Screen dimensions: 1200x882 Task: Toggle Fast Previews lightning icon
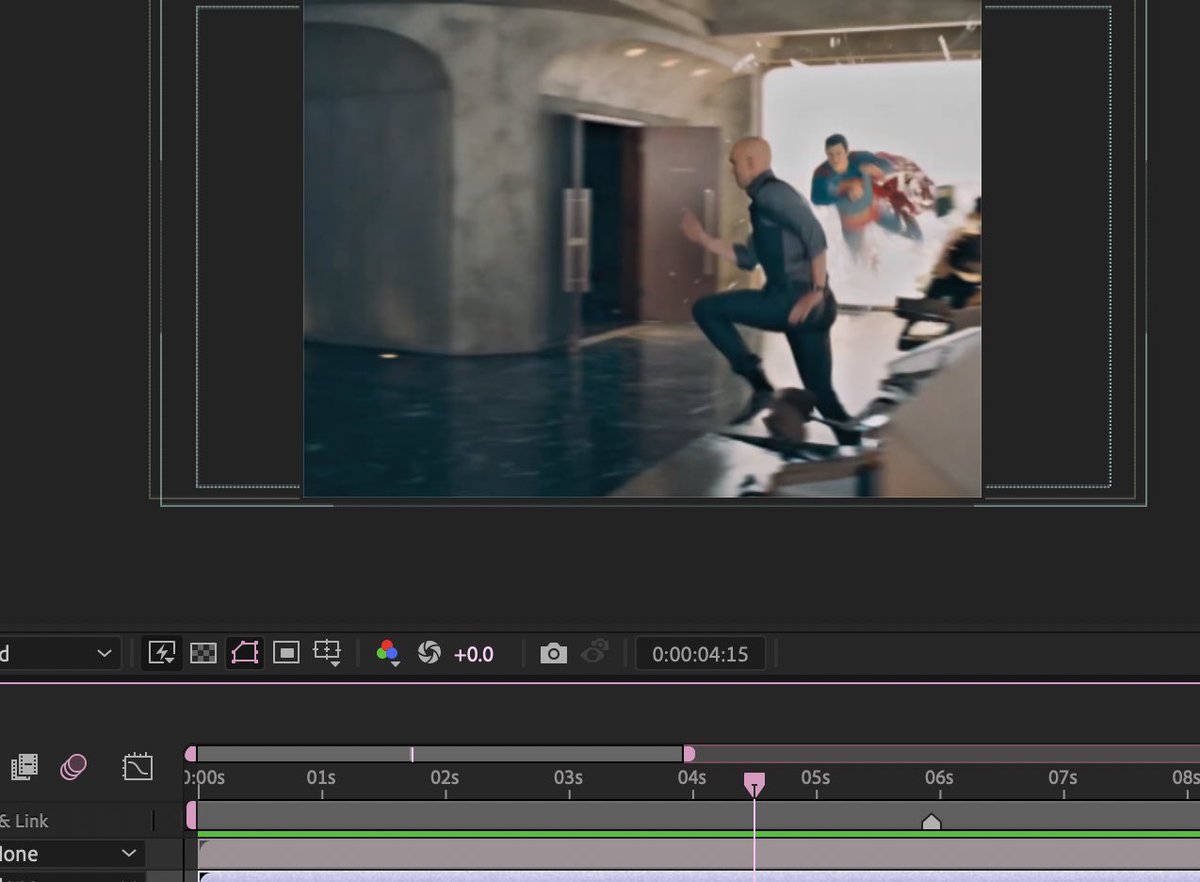(x=162, y=653)
